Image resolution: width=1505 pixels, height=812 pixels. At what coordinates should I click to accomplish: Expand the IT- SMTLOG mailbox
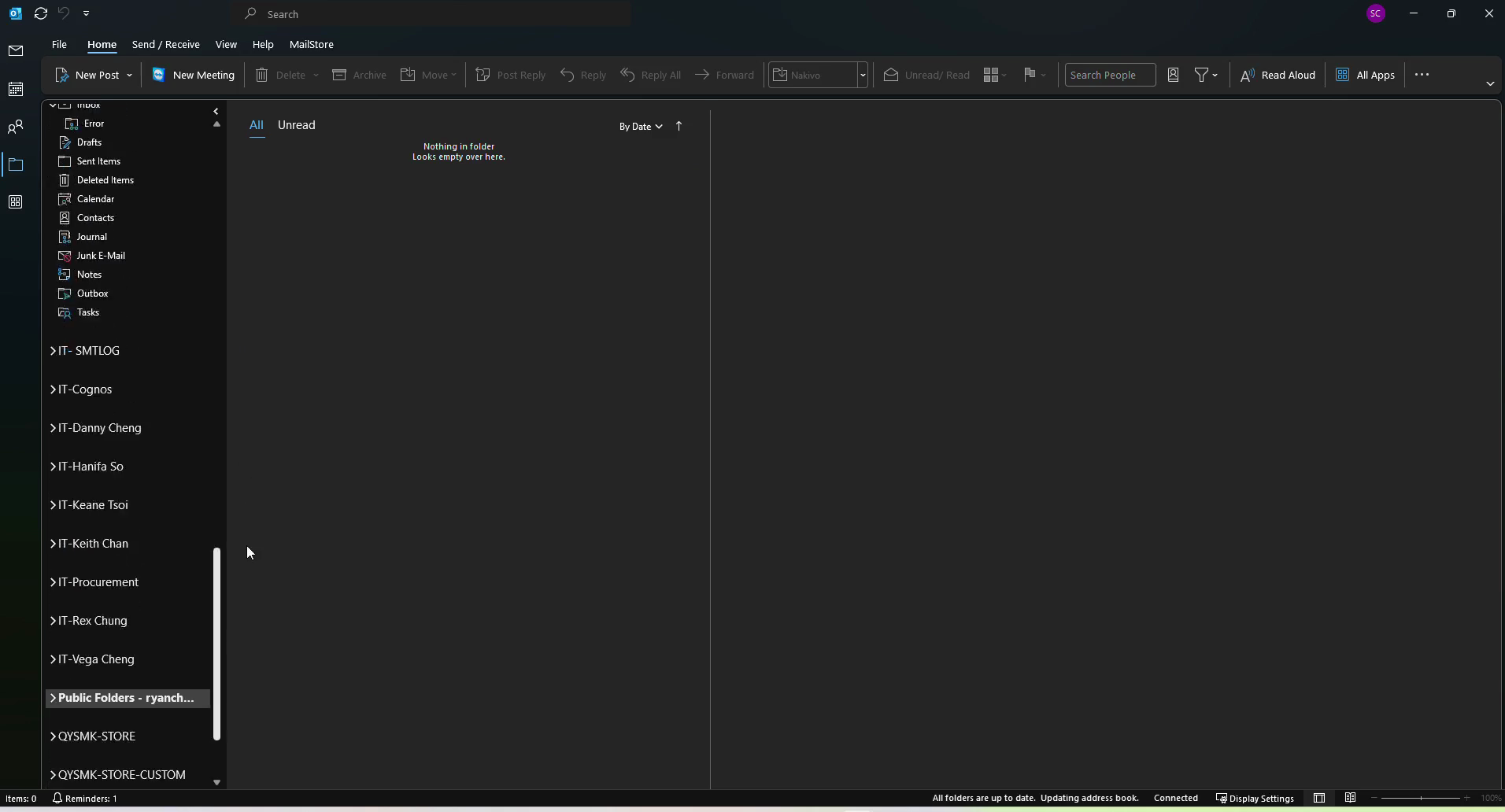[53, 351]
